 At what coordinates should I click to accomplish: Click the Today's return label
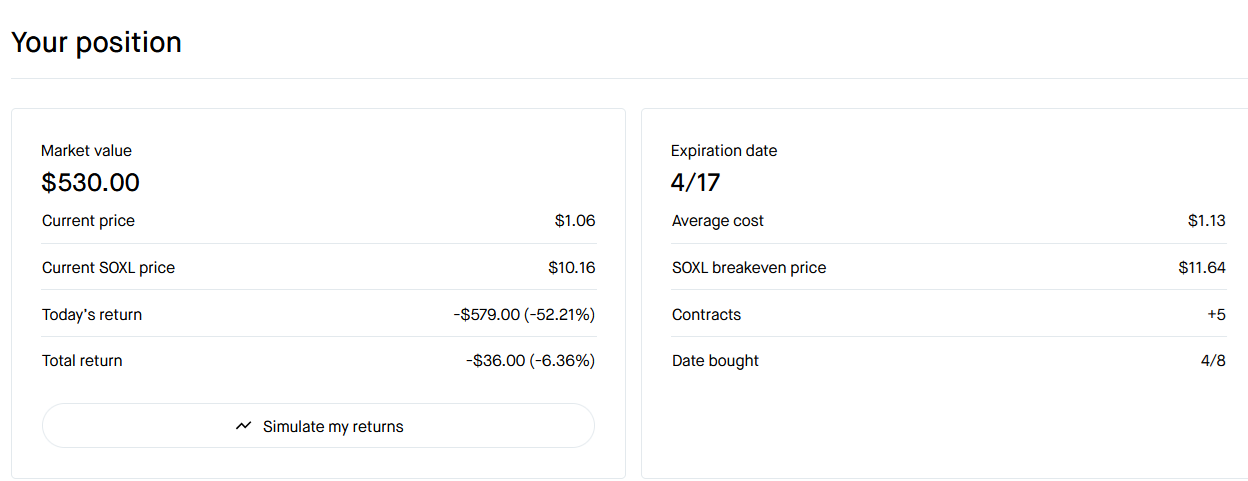tap(92, 315)
